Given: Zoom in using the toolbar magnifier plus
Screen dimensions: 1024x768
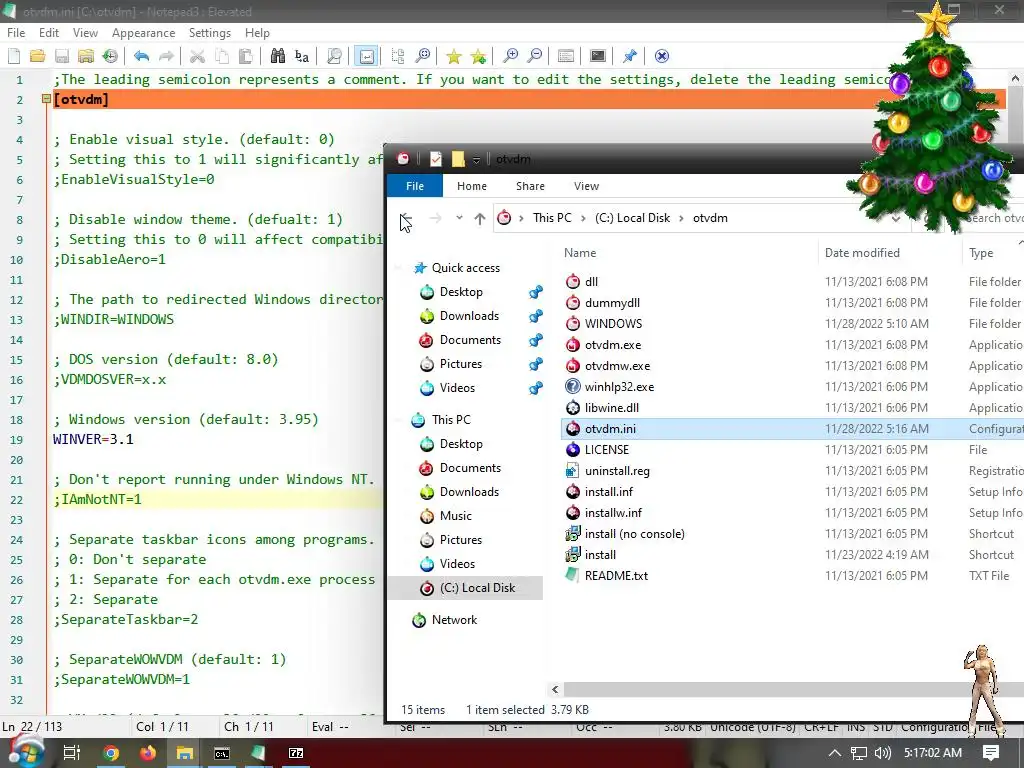Looking at the screenshot, I should tap(510, 56).
